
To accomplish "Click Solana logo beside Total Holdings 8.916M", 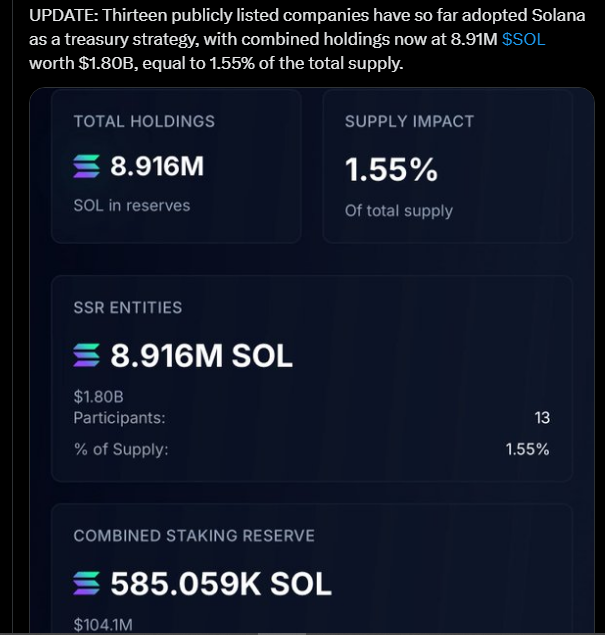I will [x=87, y=166].
